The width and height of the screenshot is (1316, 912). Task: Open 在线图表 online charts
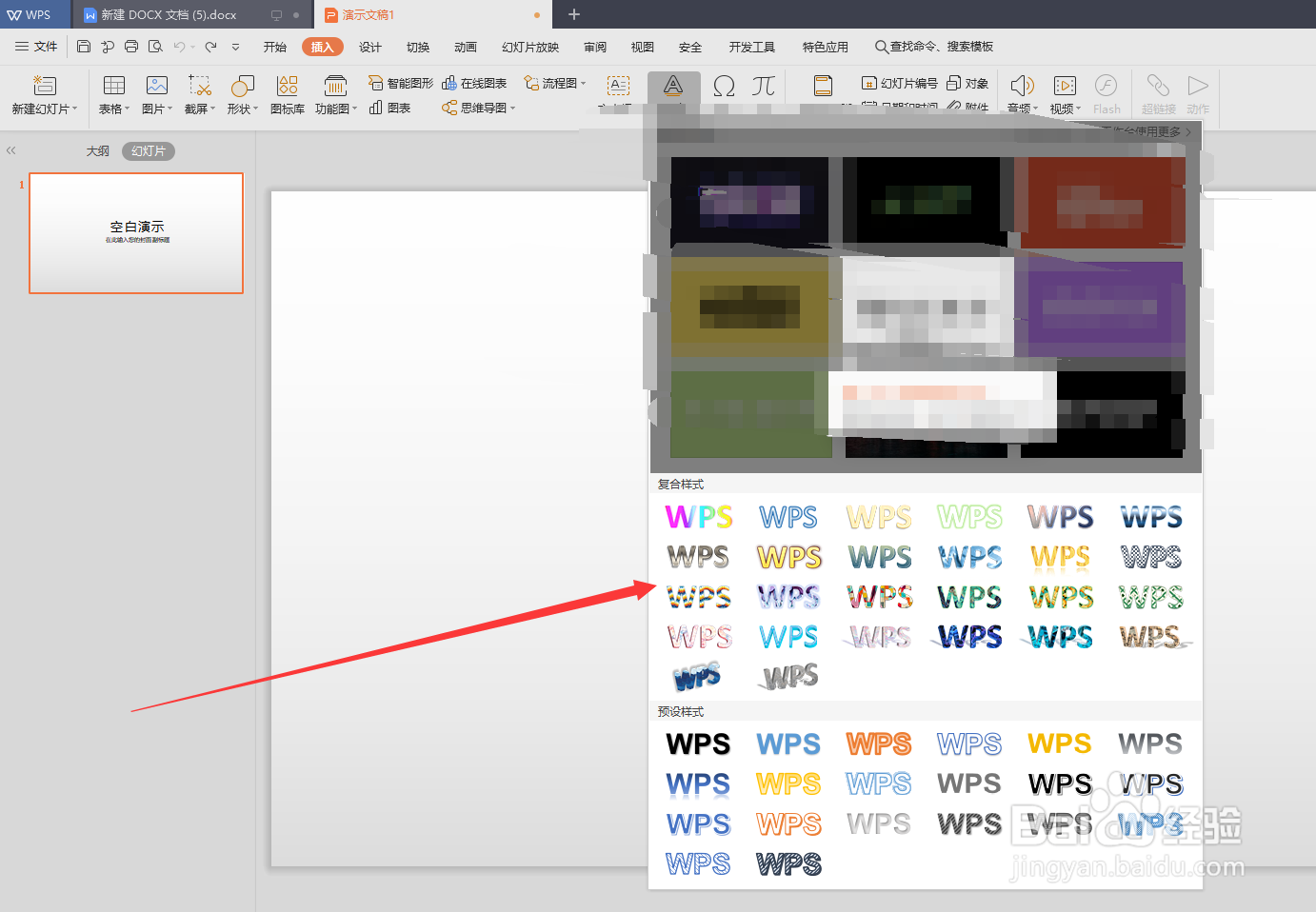474,84
